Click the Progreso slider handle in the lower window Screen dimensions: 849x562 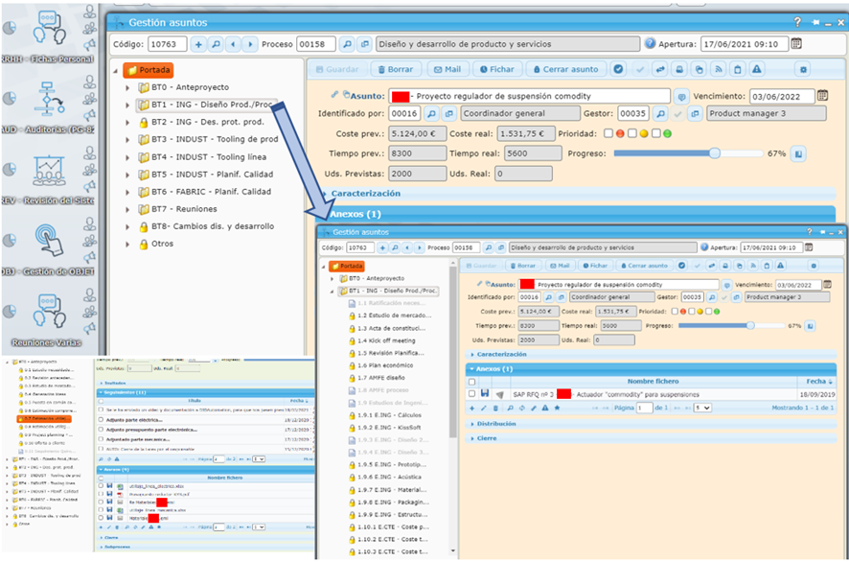[x=750, y=326]
